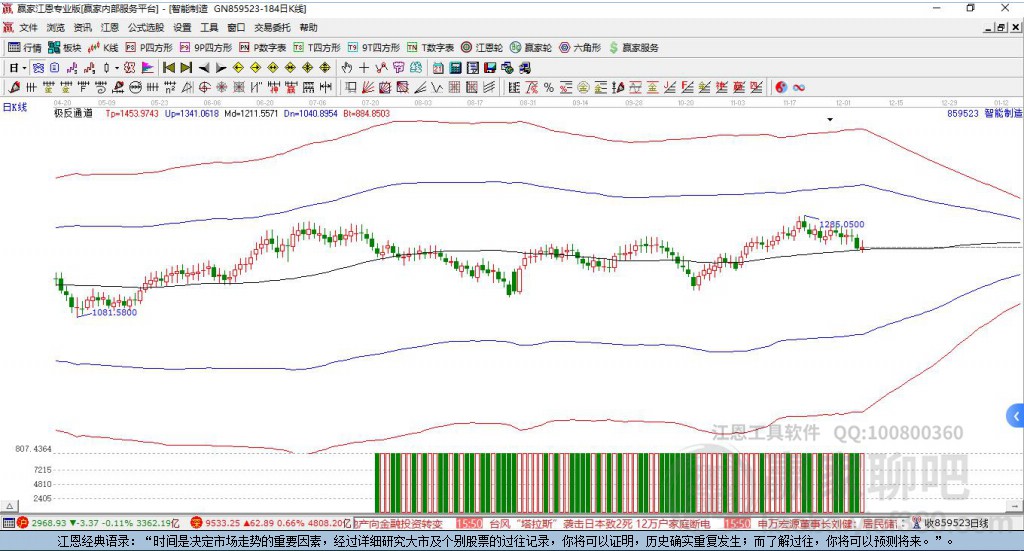This screenshot has width=1024, height=551.
Task: Open 赢家服务 service link
Action: (633, 48)
